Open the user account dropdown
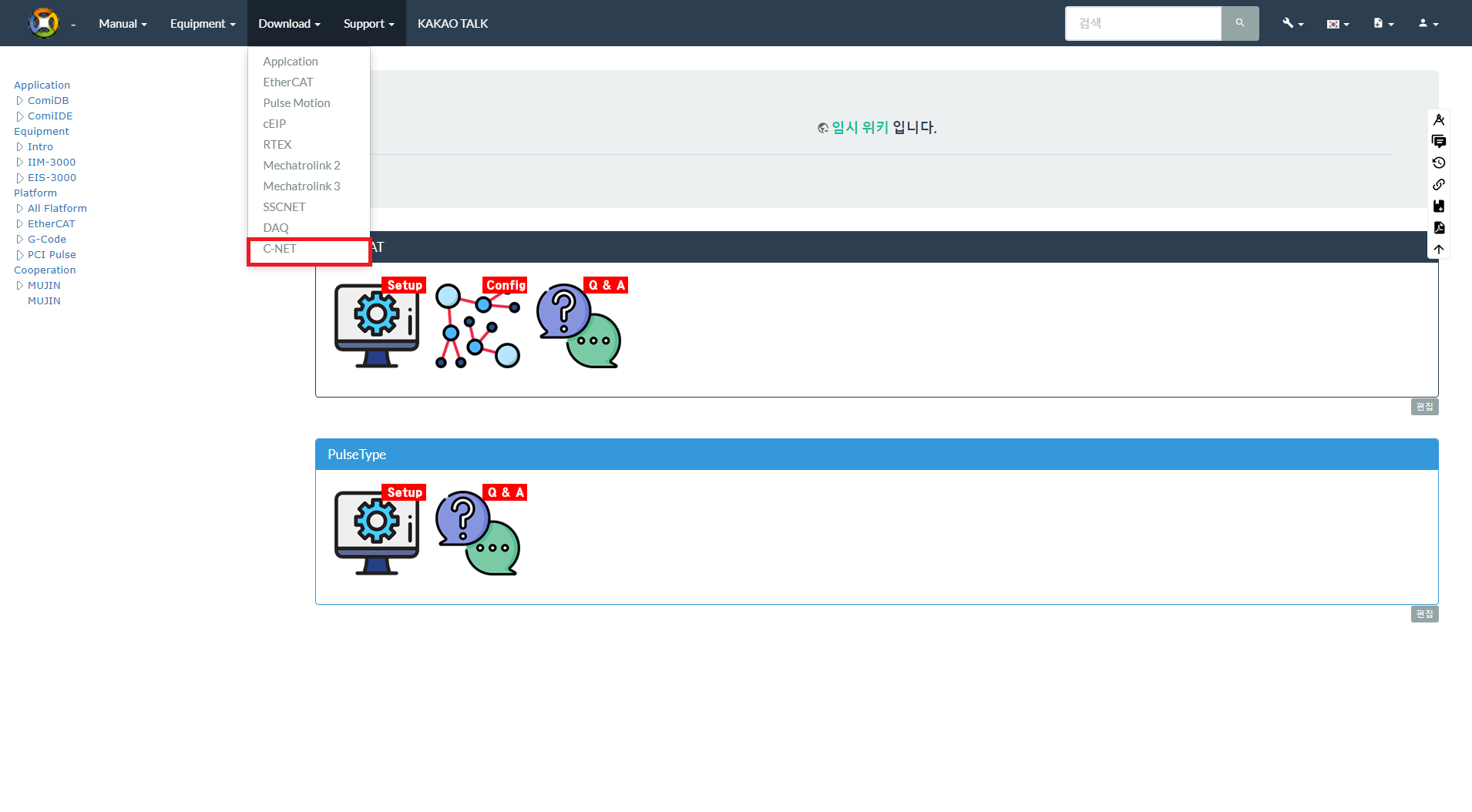This screenshot has width=1472, height=812. coord(1427,23)
